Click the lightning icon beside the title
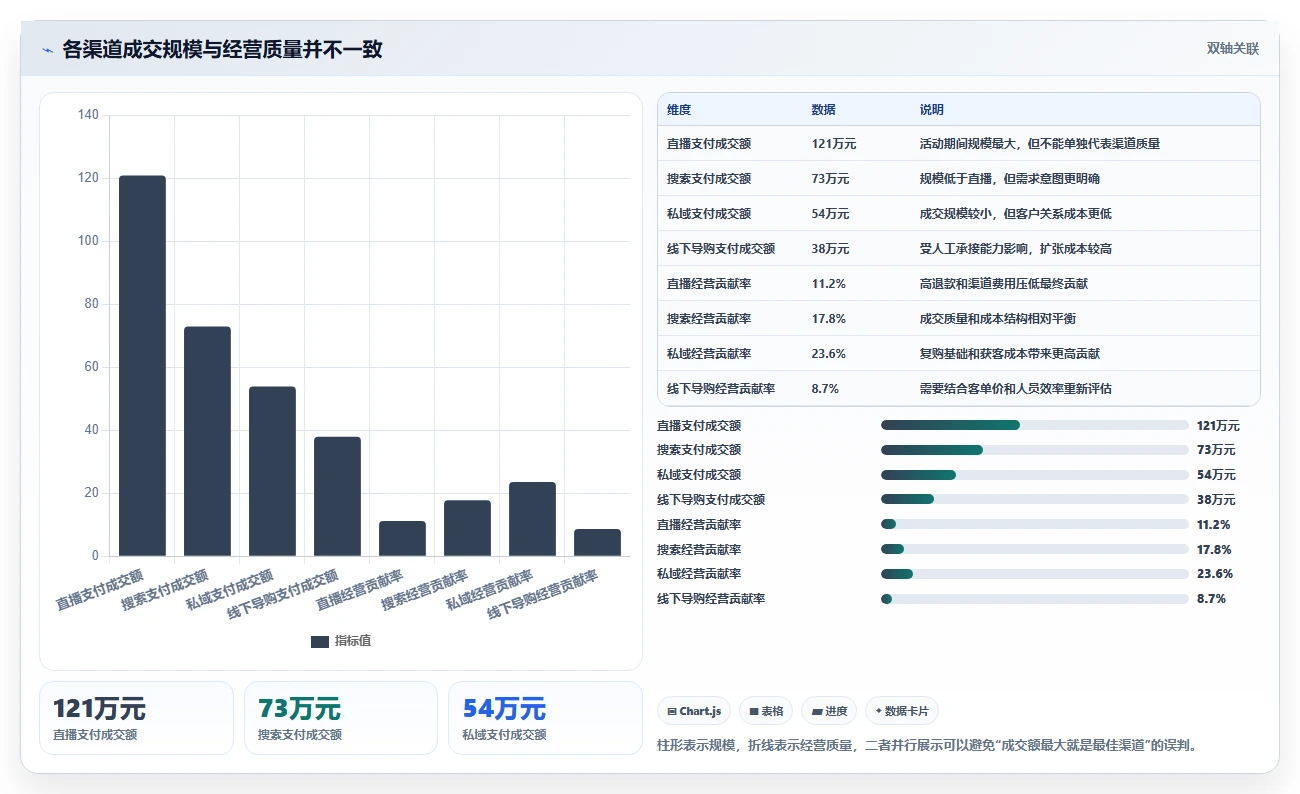 [47, 50]
